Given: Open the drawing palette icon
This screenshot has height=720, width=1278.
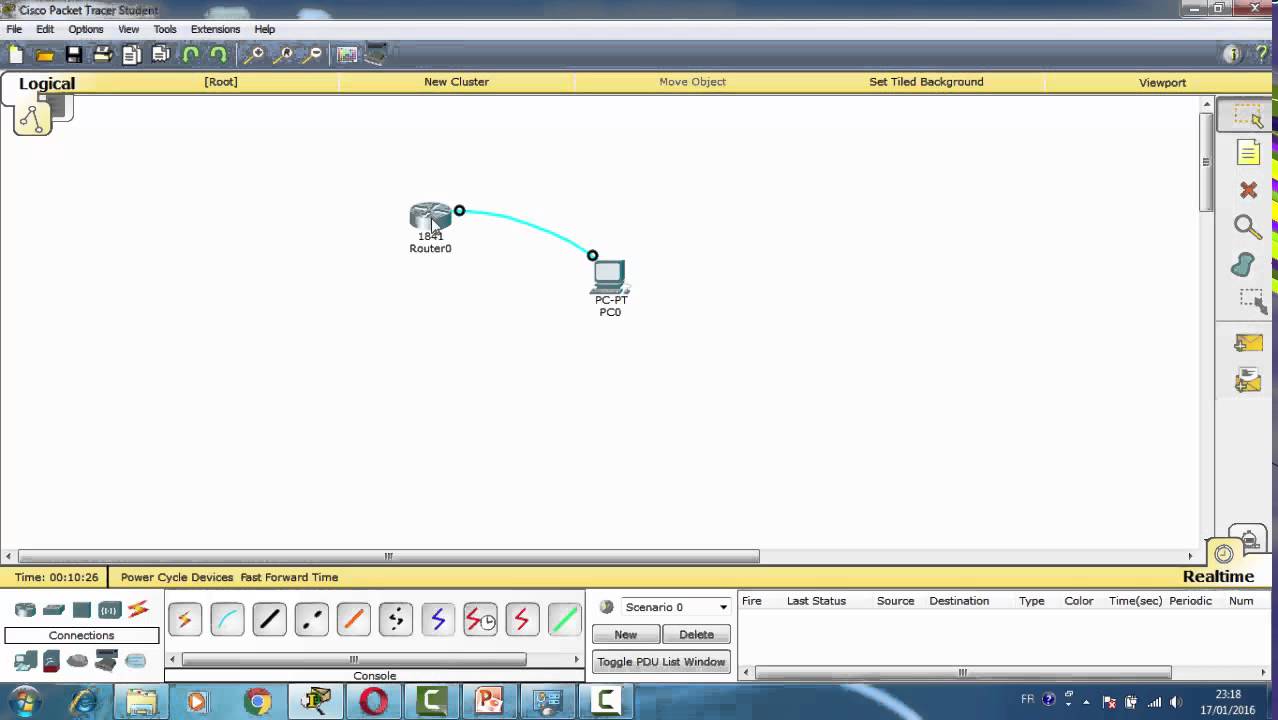Looking at the screenshot, I should [x=347, y=55].
